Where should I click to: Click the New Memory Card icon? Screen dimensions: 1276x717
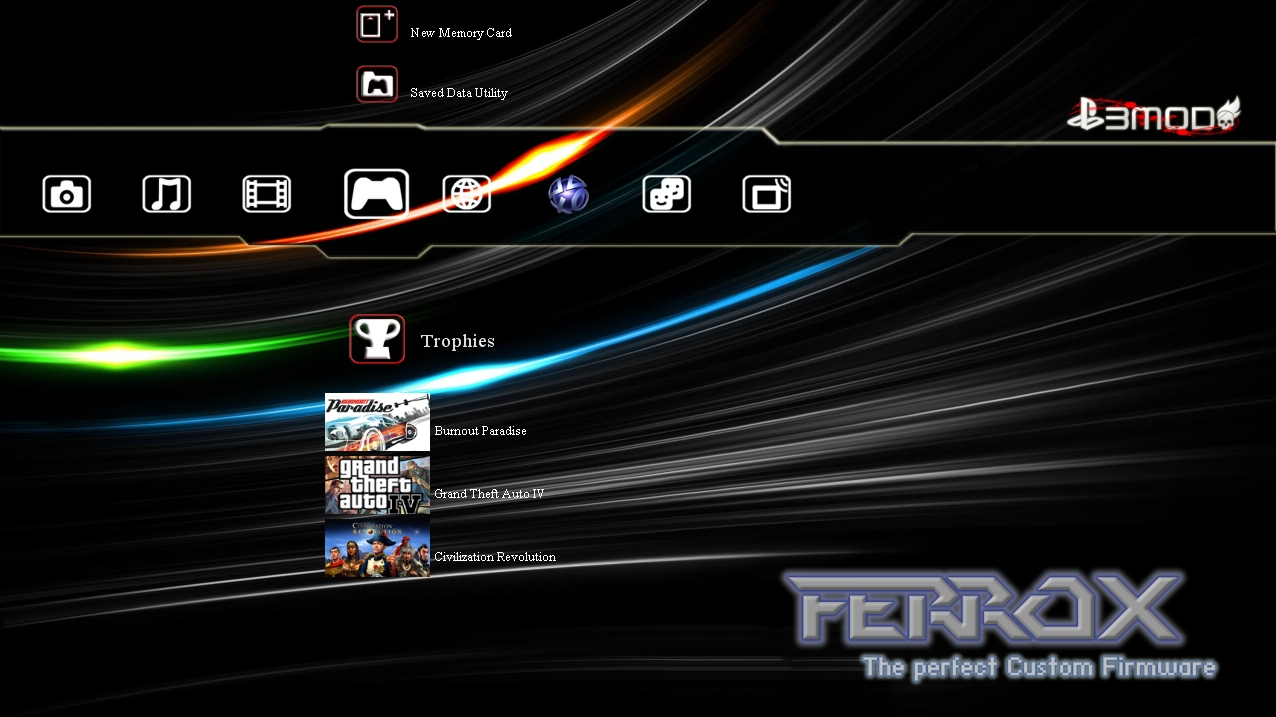click(377, 25)
